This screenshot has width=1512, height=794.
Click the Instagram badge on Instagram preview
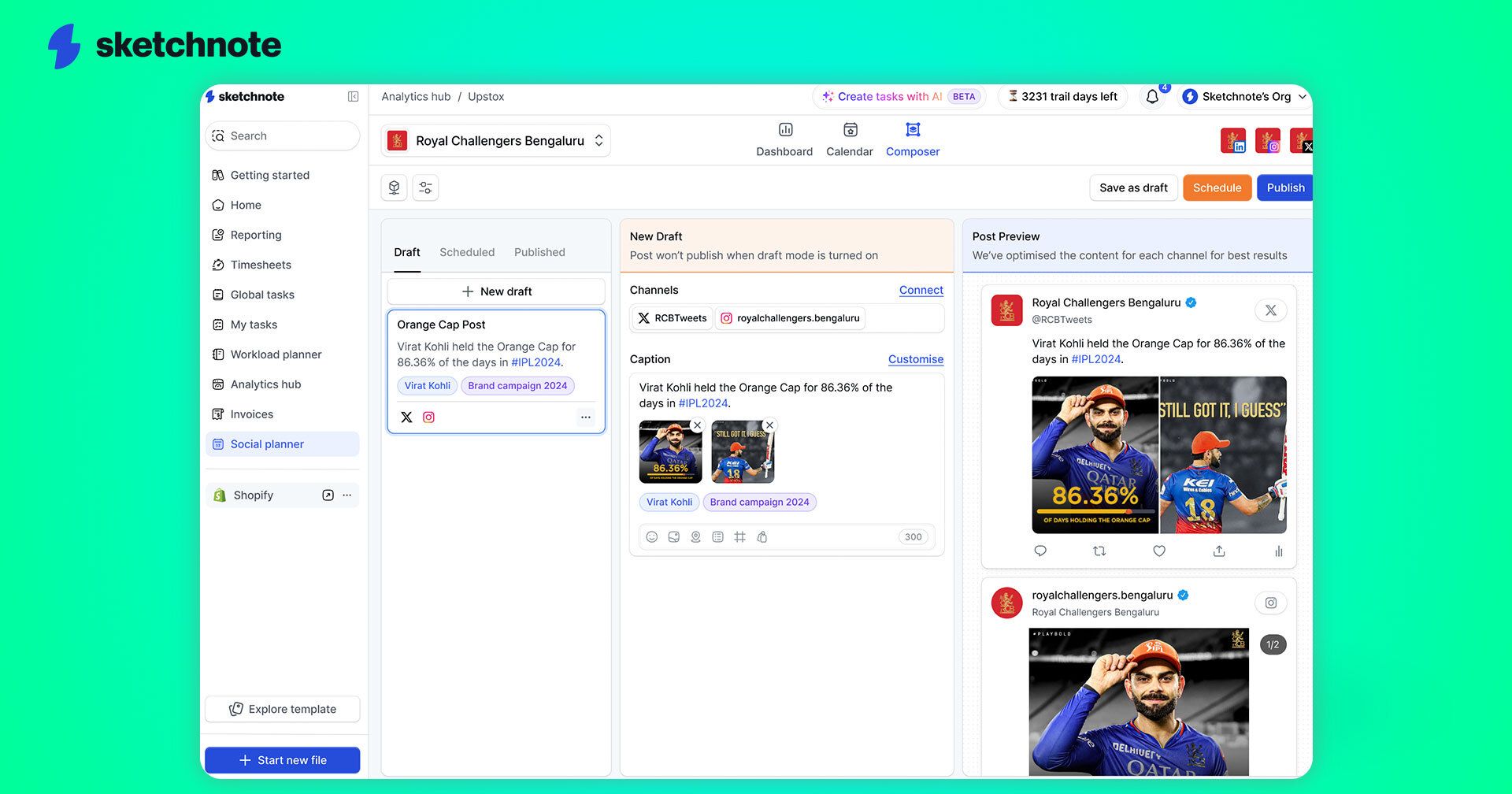(1271, 603)
